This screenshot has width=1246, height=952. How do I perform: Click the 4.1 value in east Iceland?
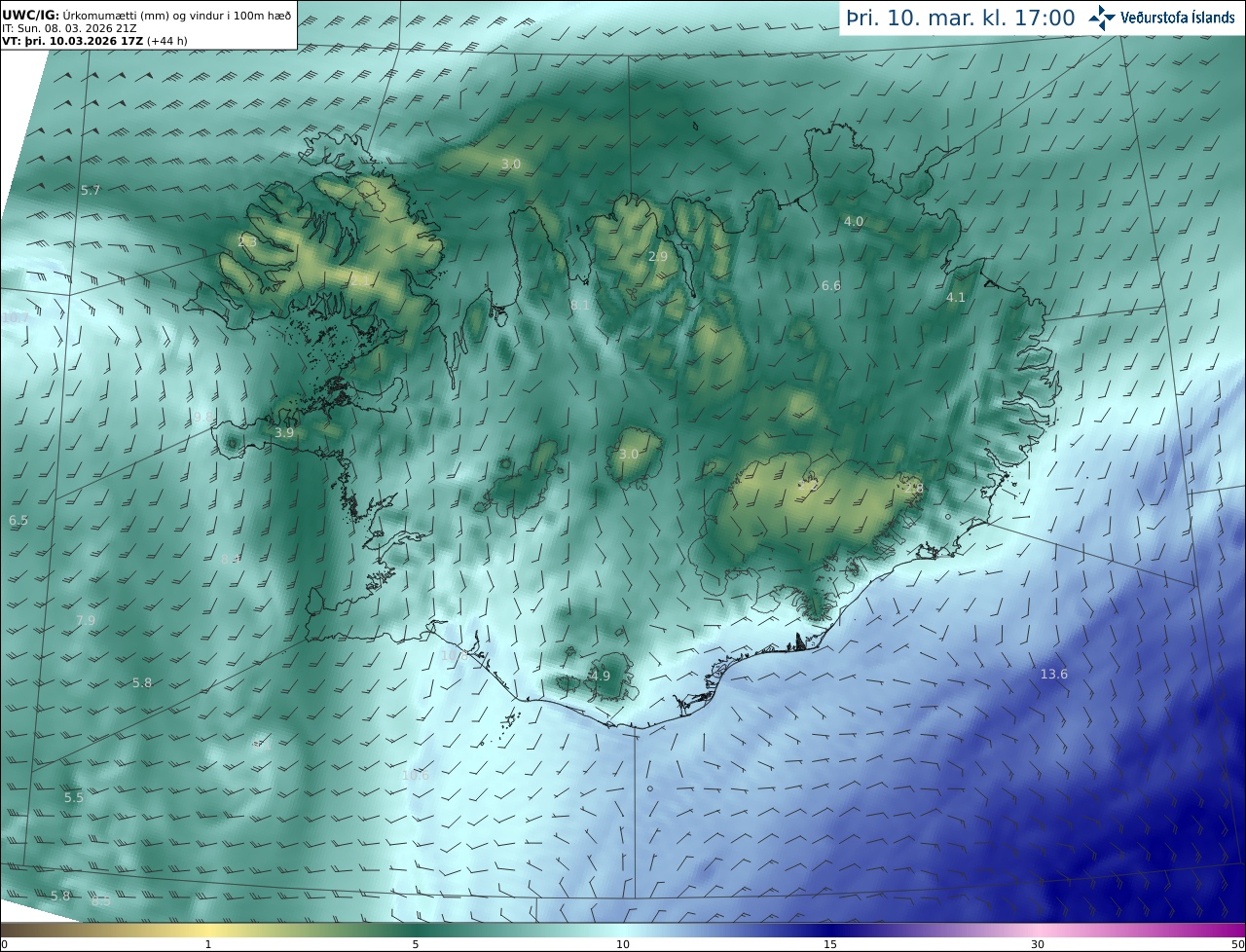click(956, 298)
